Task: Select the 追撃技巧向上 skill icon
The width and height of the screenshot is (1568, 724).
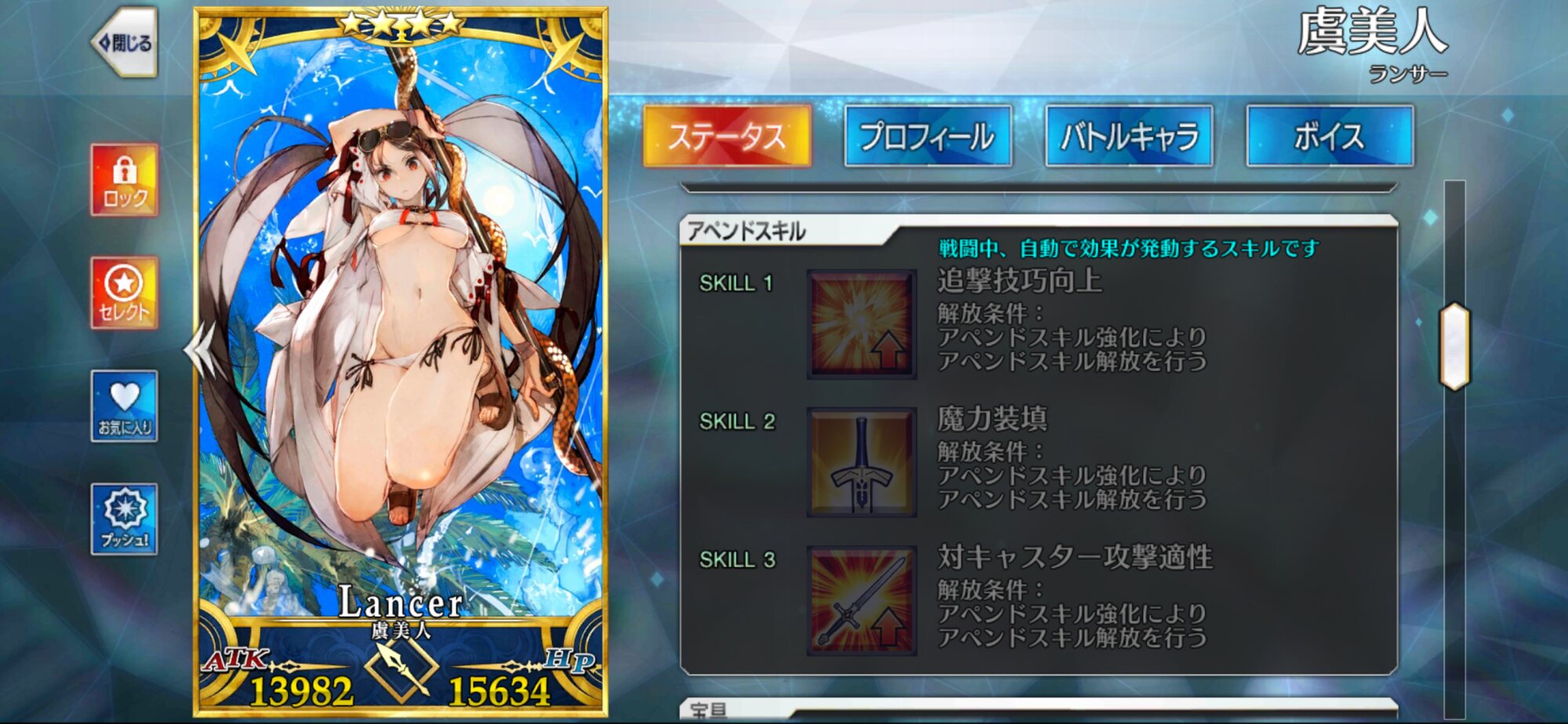Action: [862, 324]
